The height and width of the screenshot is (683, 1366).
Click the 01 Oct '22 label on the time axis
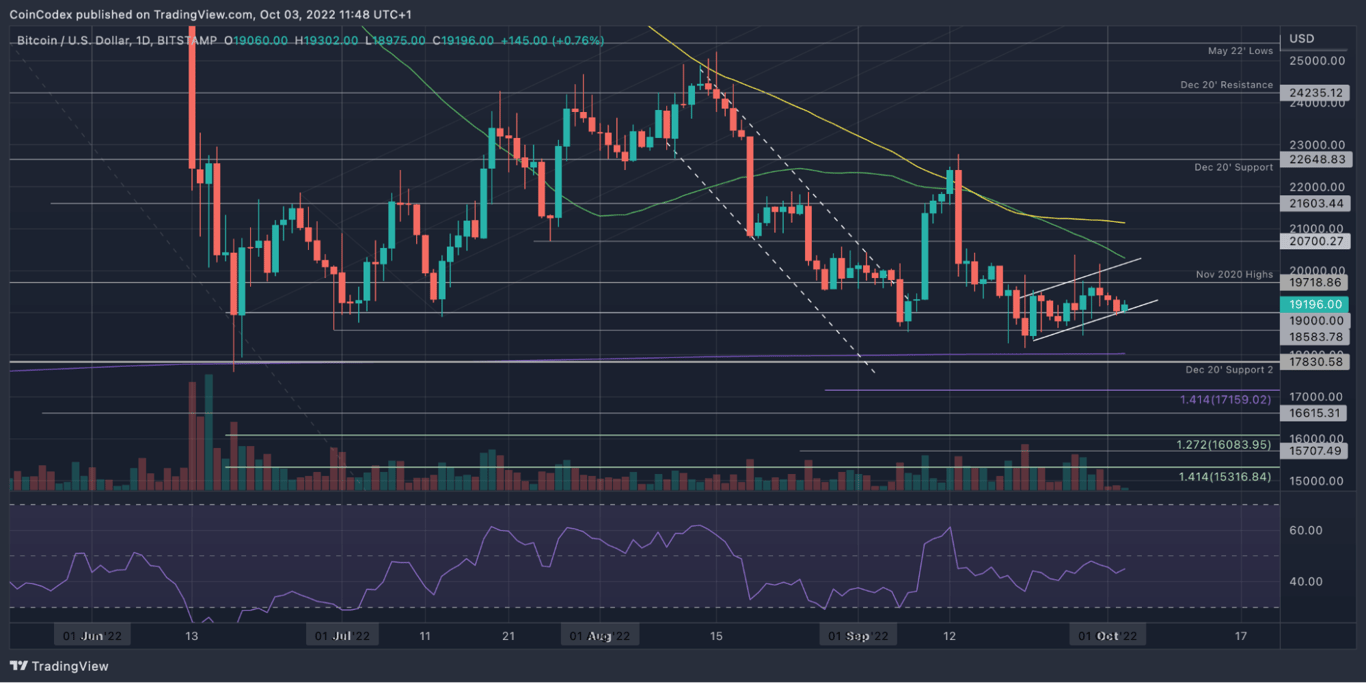click(1107, 634)
